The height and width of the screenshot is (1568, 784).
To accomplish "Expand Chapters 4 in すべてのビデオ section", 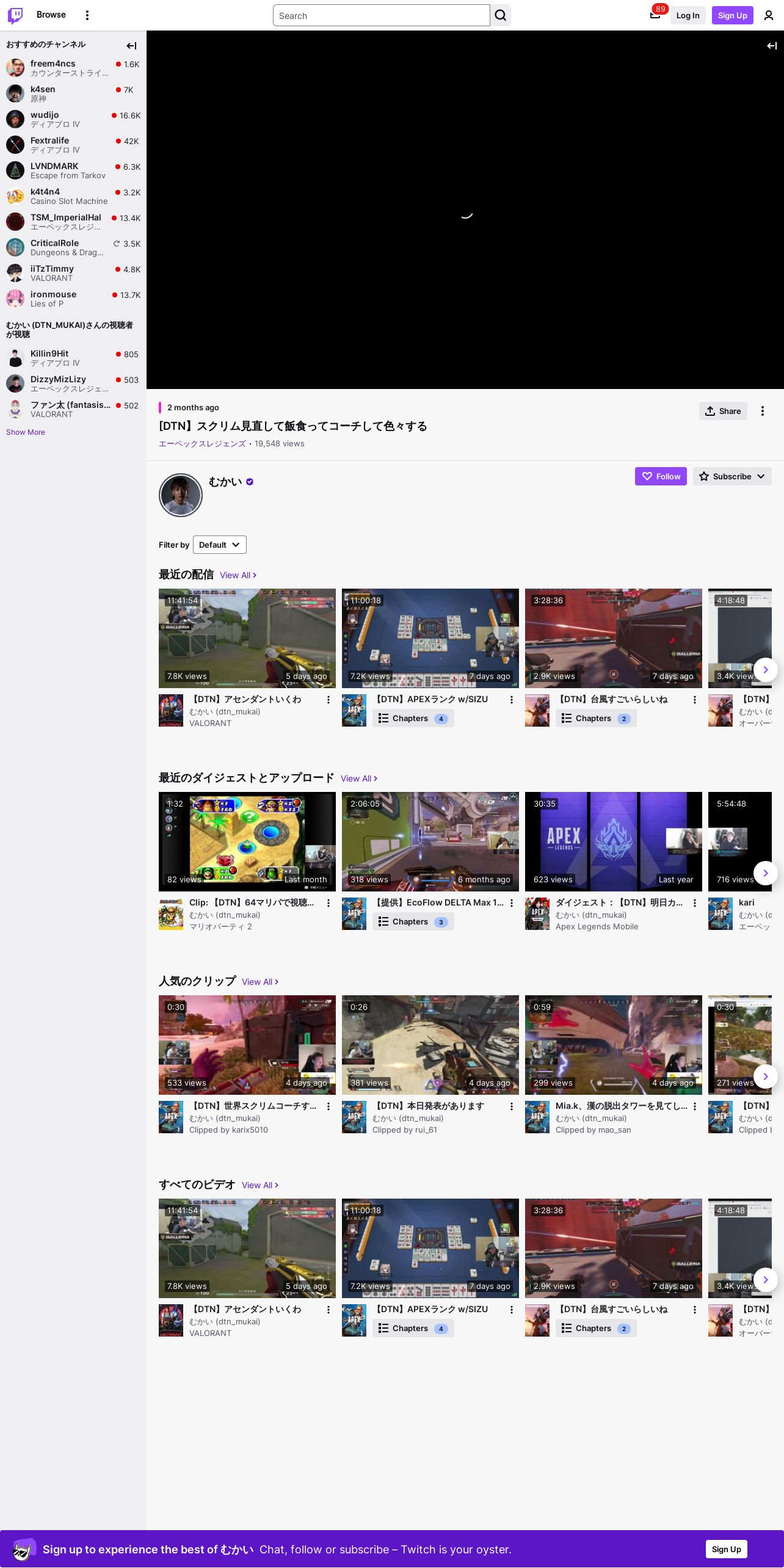I will point(413,1328).
